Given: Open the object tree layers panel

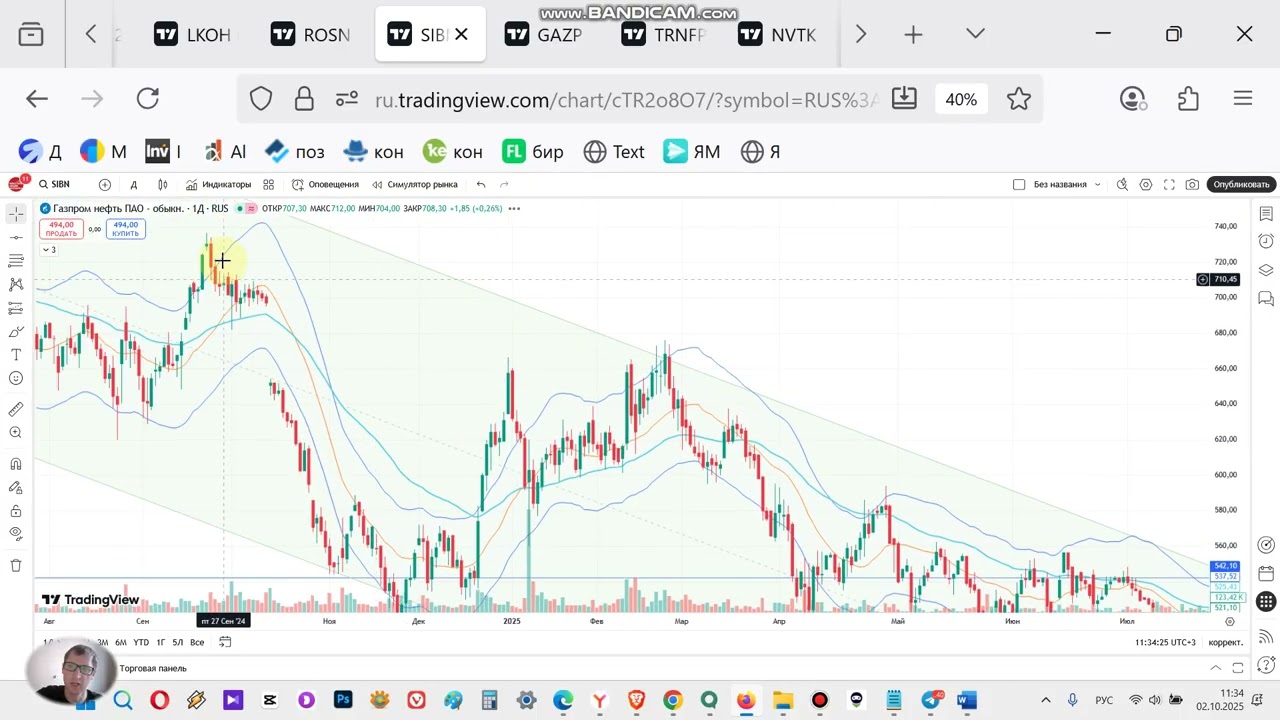Looking at the screenshot, I should point(1266,270).
